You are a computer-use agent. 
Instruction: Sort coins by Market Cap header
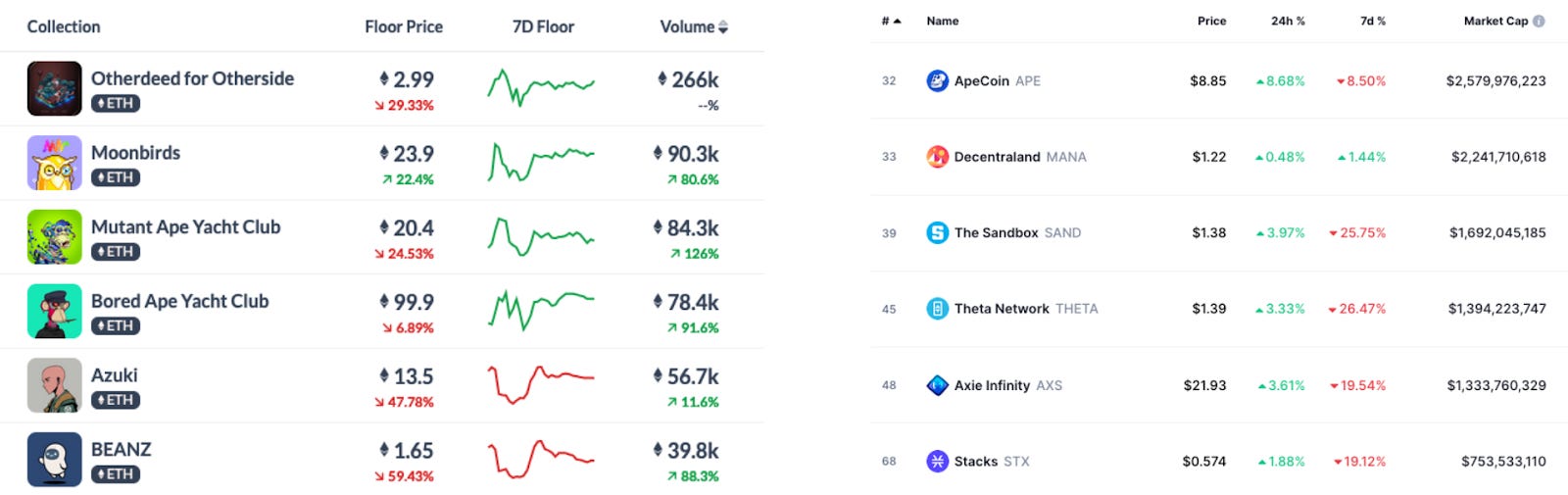click(1495, 21)
